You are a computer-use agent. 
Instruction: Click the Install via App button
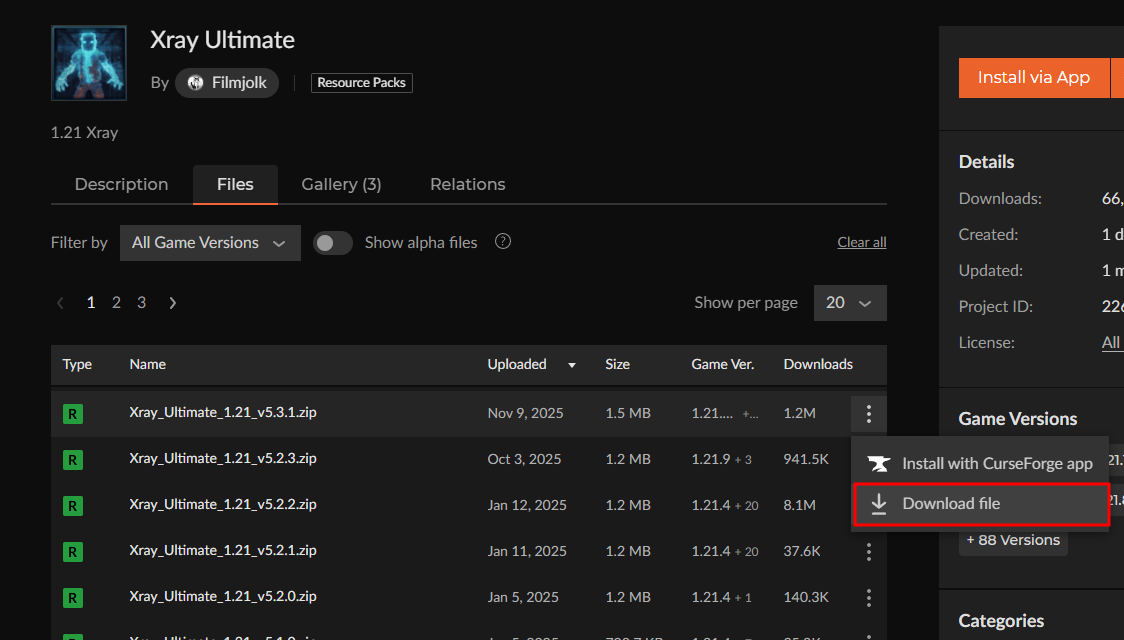click(1034, 77)
